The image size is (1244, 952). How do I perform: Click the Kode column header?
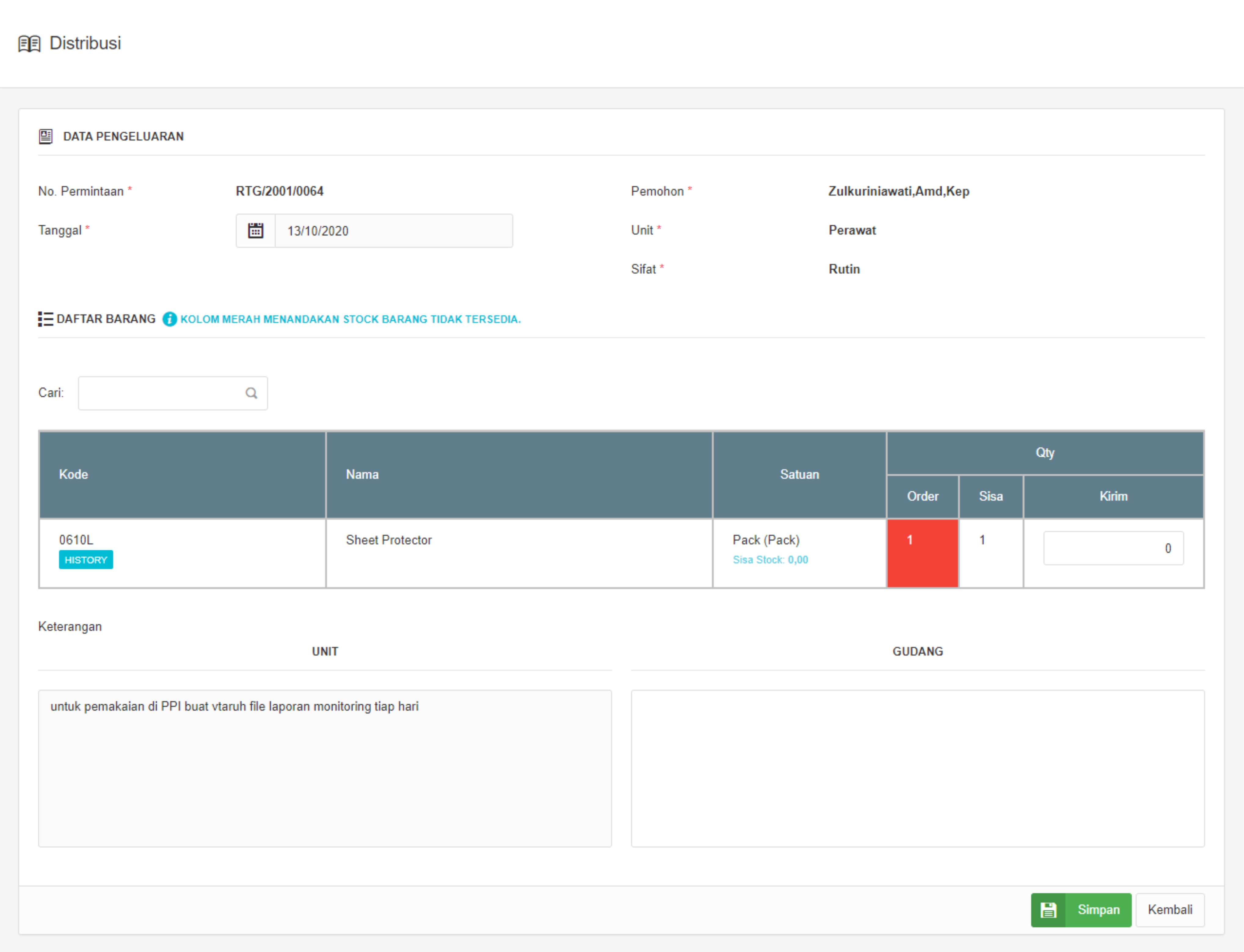[74, 474]
